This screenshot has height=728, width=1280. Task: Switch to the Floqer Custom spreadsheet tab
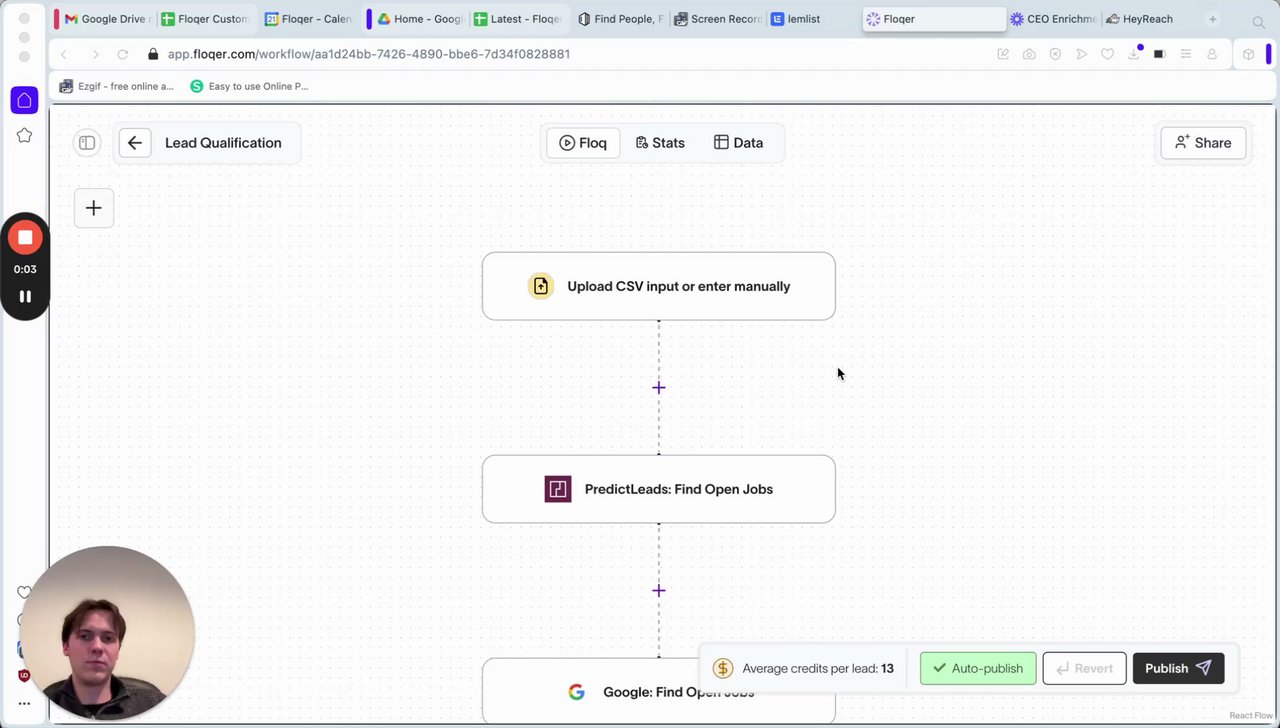(x=204, y=19)
